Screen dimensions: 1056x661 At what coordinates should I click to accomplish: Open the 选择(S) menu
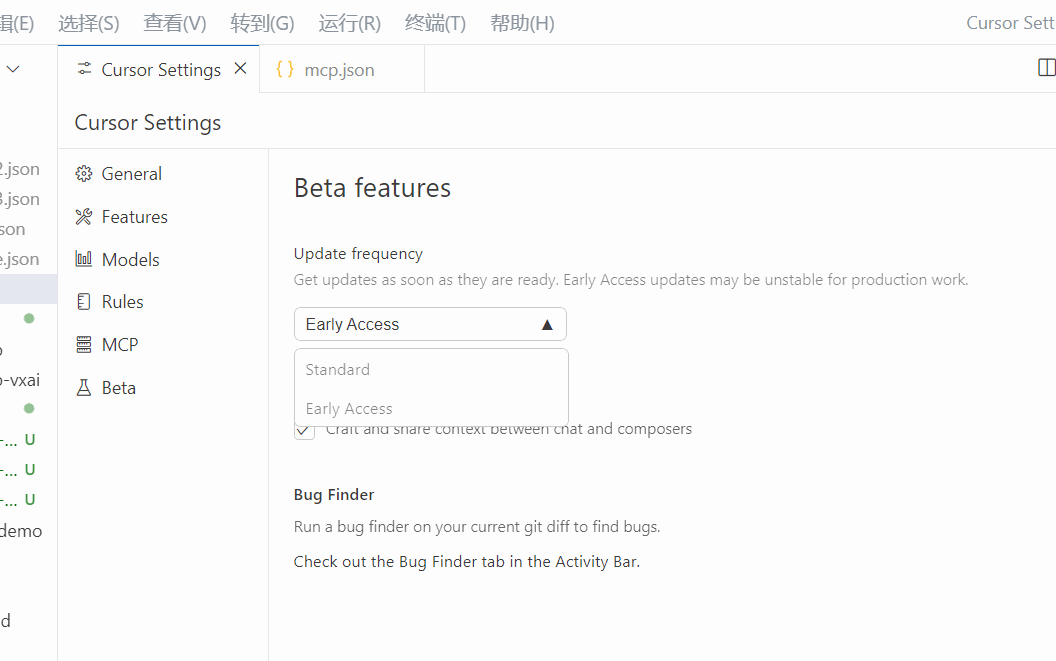pos(89,23)
